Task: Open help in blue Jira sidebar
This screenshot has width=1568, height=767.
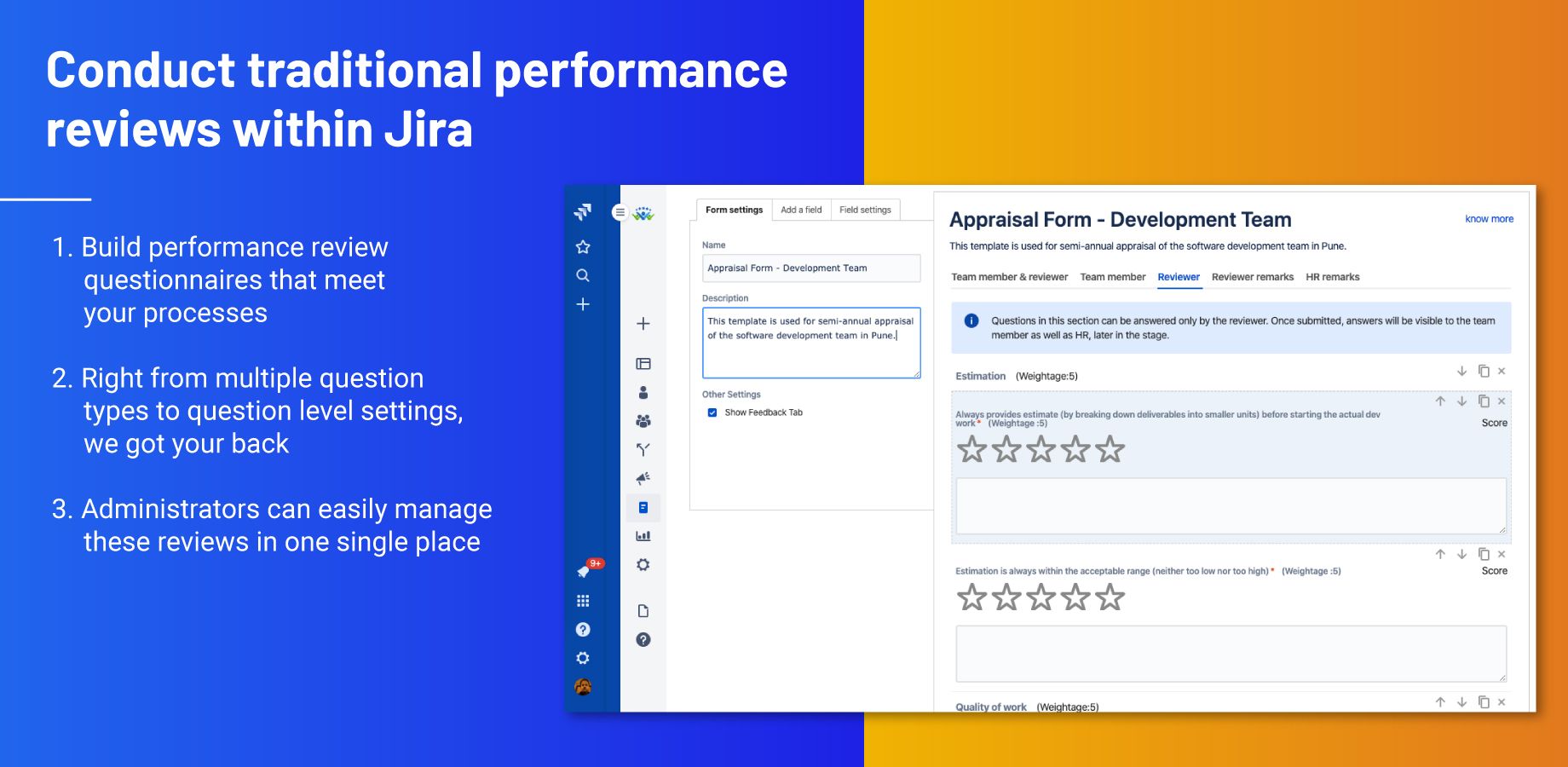Action: [583, 630]
